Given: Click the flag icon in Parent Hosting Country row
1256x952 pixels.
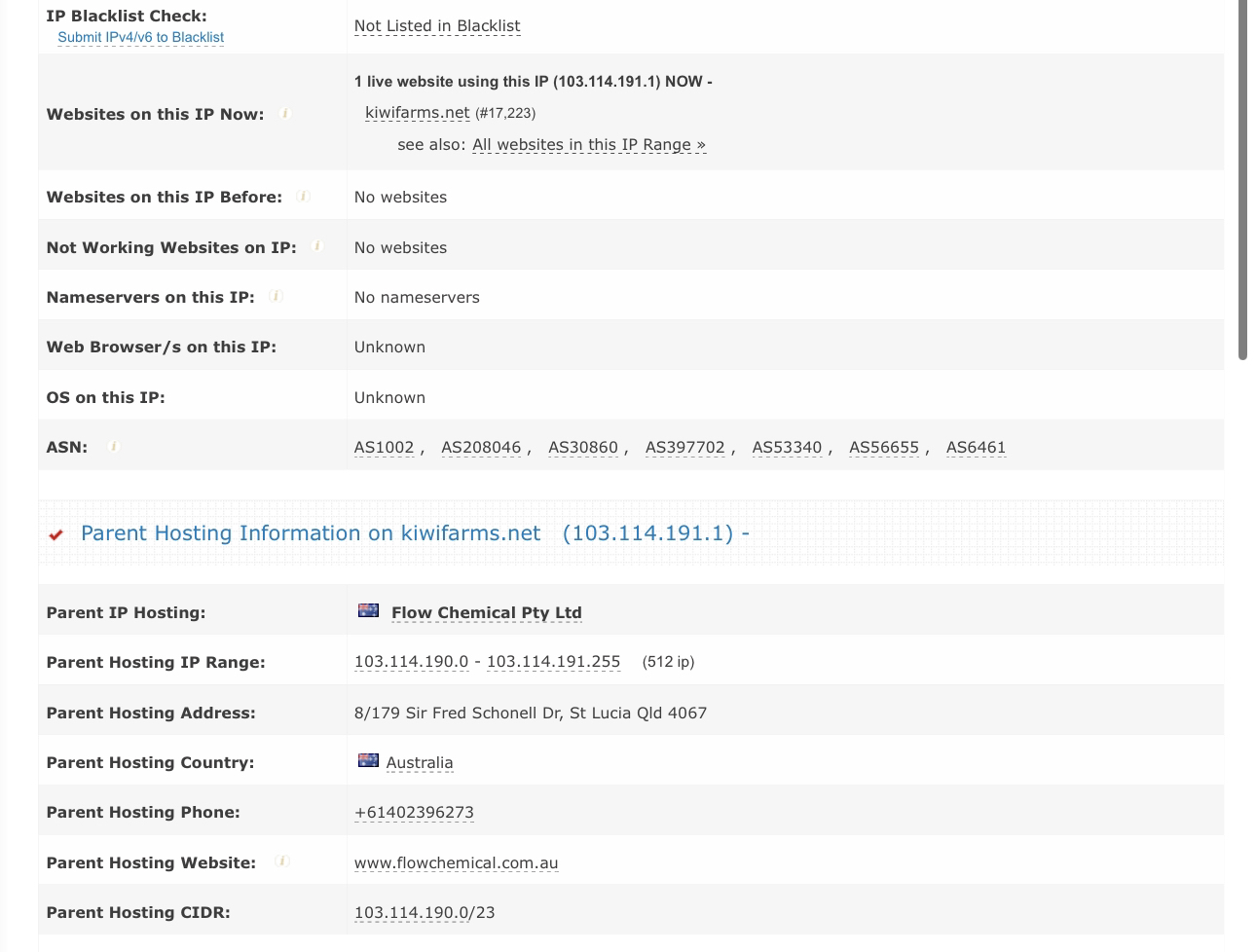Looking at the screenshot, I should [368, 761].
